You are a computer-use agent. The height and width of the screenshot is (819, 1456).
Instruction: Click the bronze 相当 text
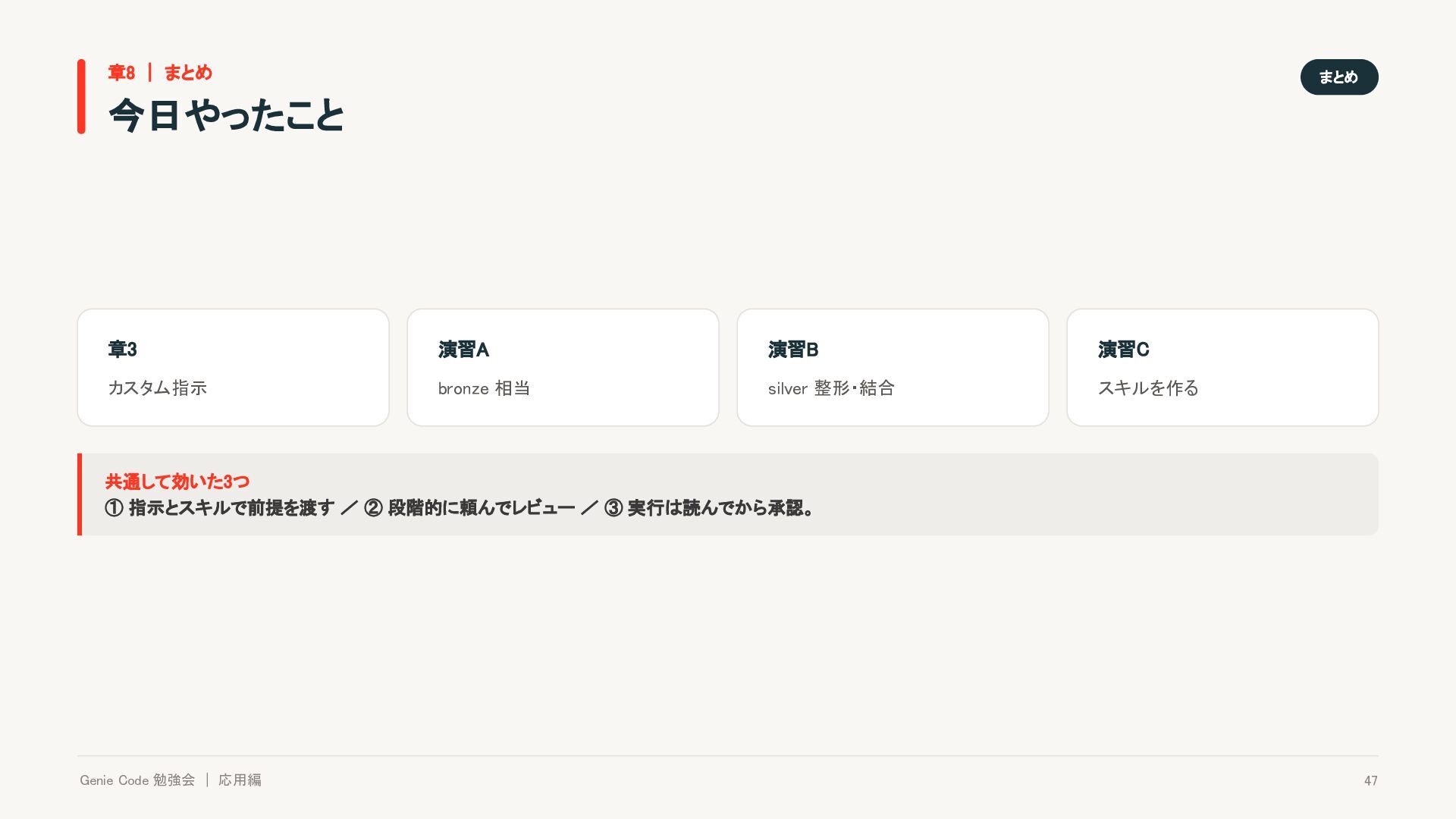tap(484, 388)
